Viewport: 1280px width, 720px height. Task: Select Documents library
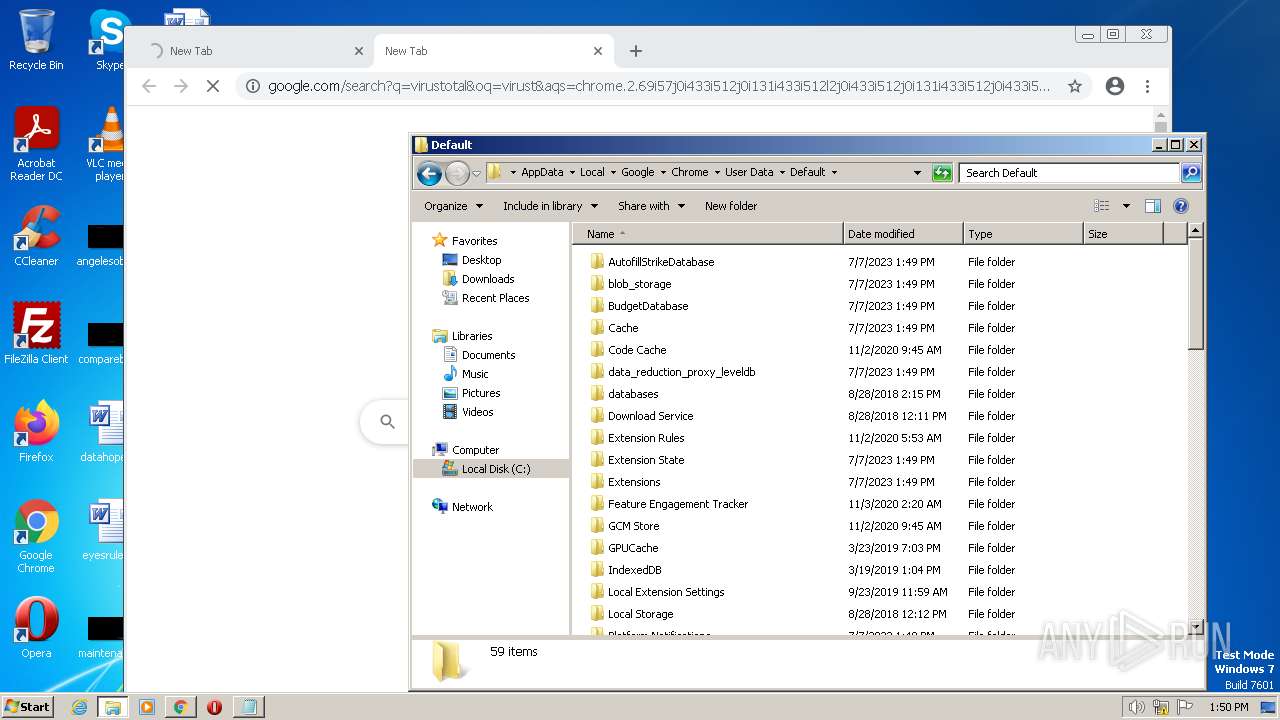click(x=488, y=355)
